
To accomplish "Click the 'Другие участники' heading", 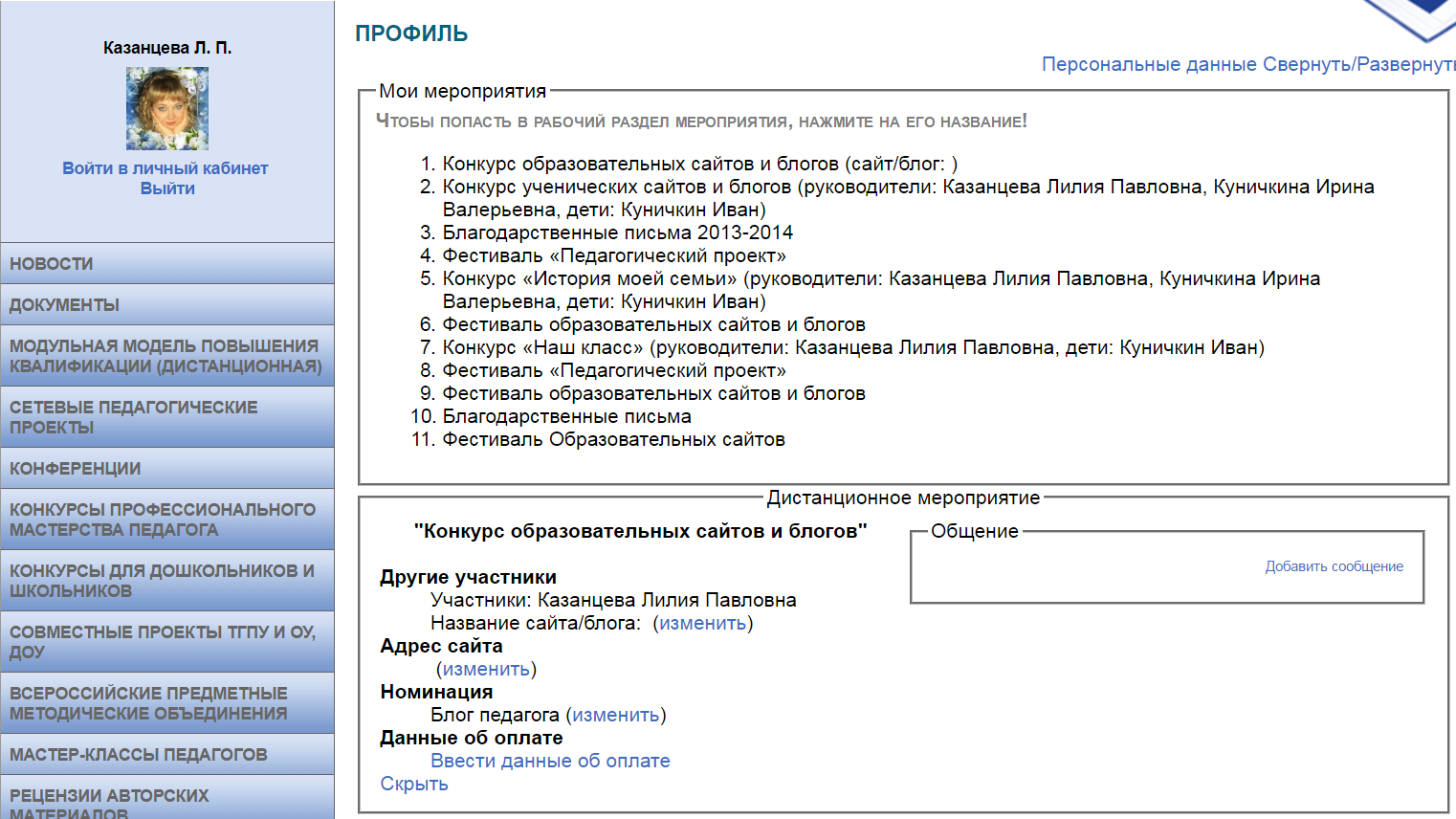I will tap(468, 577).
